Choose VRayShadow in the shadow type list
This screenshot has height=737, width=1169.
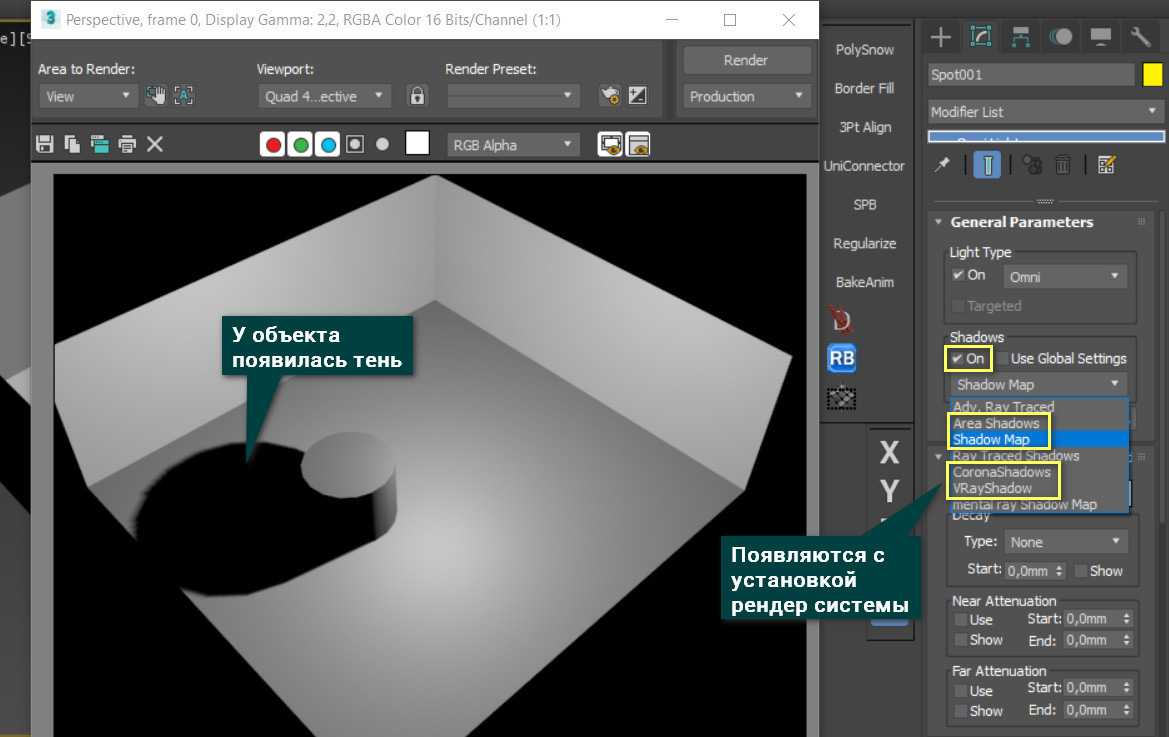pyautogui.click(x=992, y=488)
